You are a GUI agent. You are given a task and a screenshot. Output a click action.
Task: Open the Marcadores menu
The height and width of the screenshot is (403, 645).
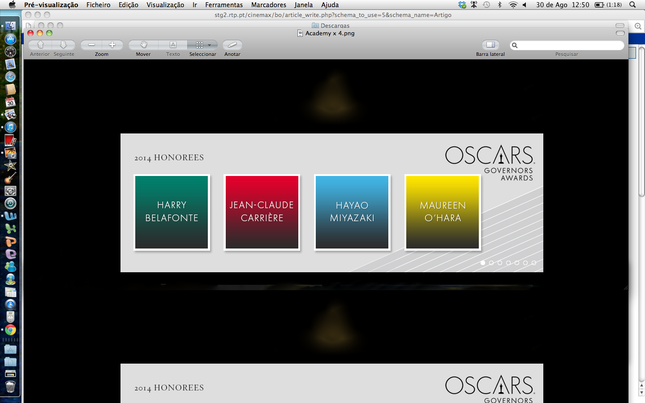[269, 5]
